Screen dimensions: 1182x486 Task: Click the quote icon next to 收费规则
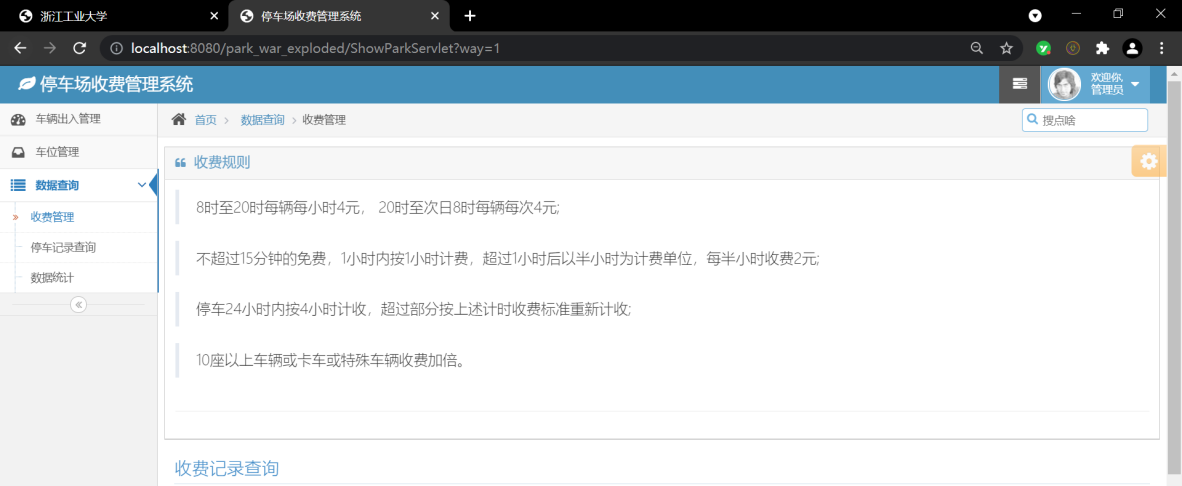(x=180, y=163)
